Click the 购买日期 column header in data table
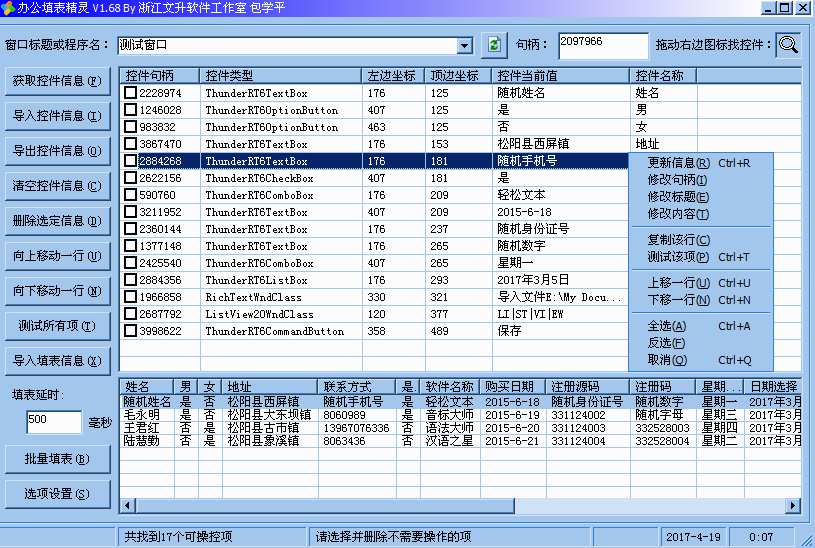Screen dimensions: 815x548 (512, 387)
